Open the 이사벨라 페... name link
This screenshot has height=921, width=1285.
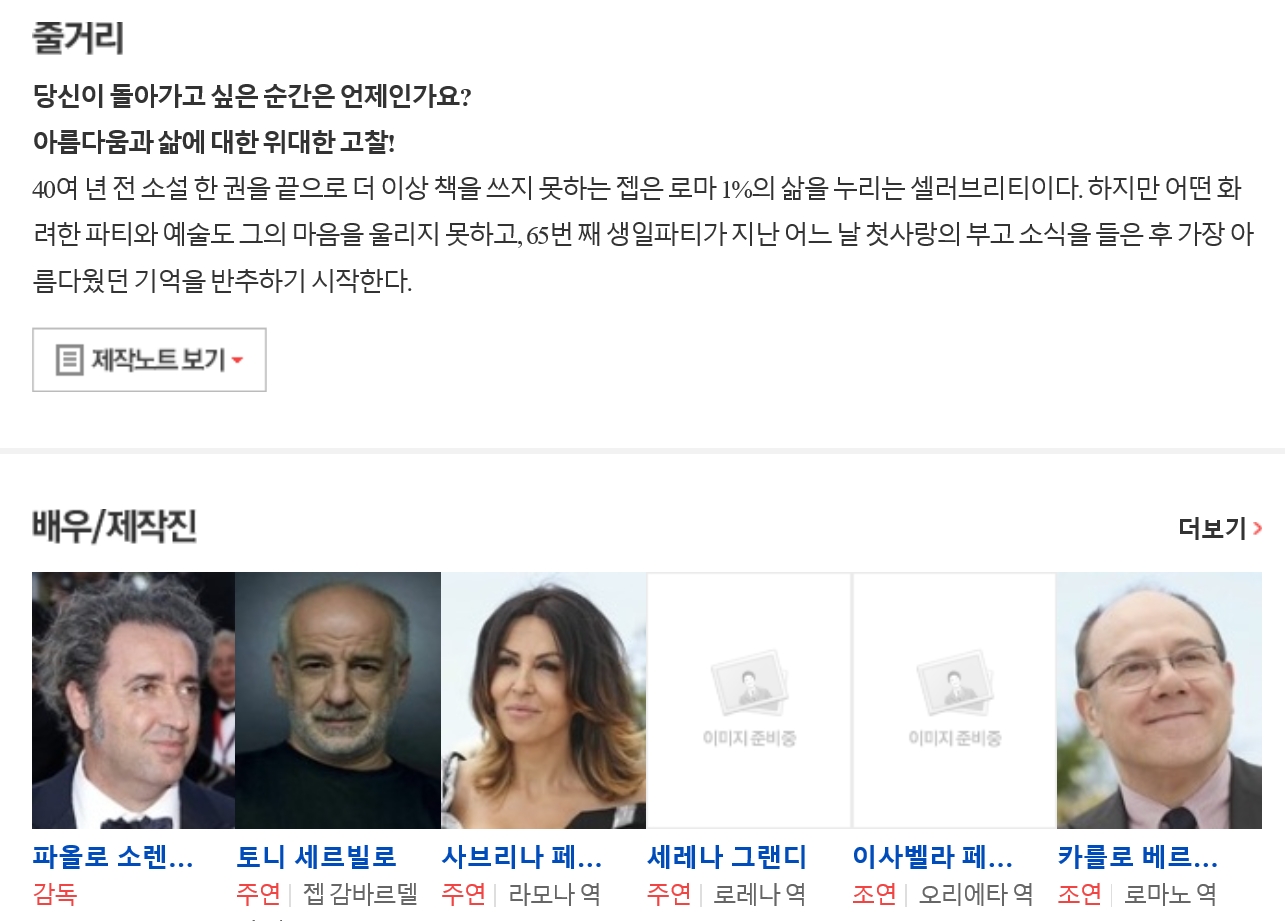tap(933, 857)
